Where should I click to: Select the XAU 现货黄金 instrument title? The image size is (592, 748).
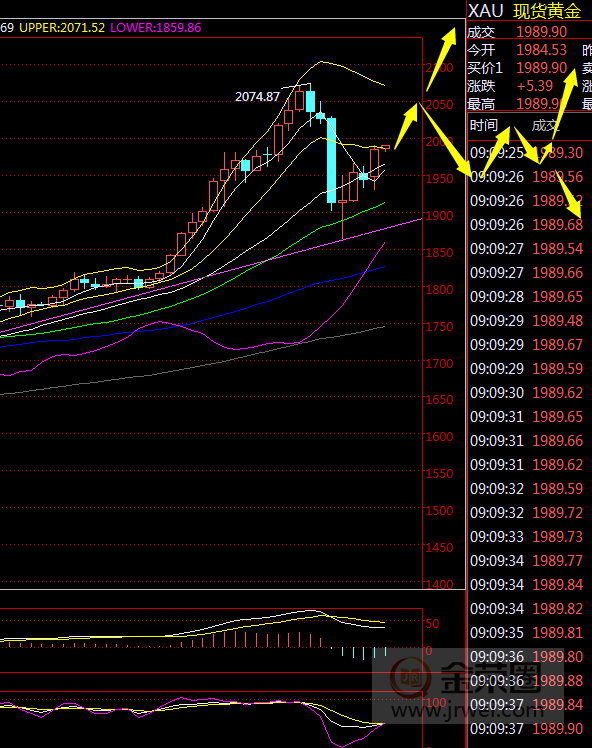525,10
